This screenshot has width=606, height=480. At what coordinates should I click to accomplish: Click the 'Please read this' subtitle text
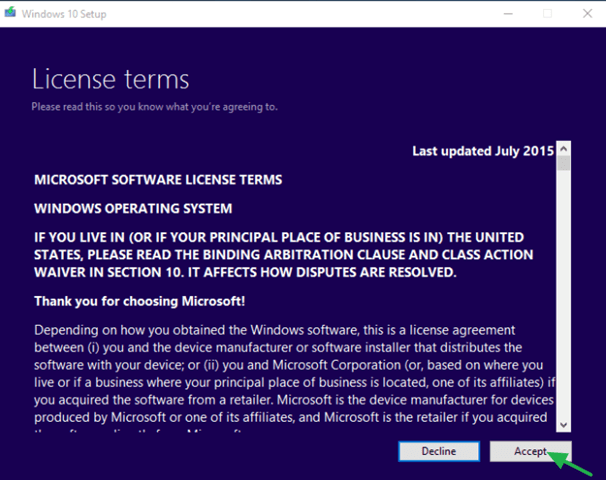click(x=155, y=107)
